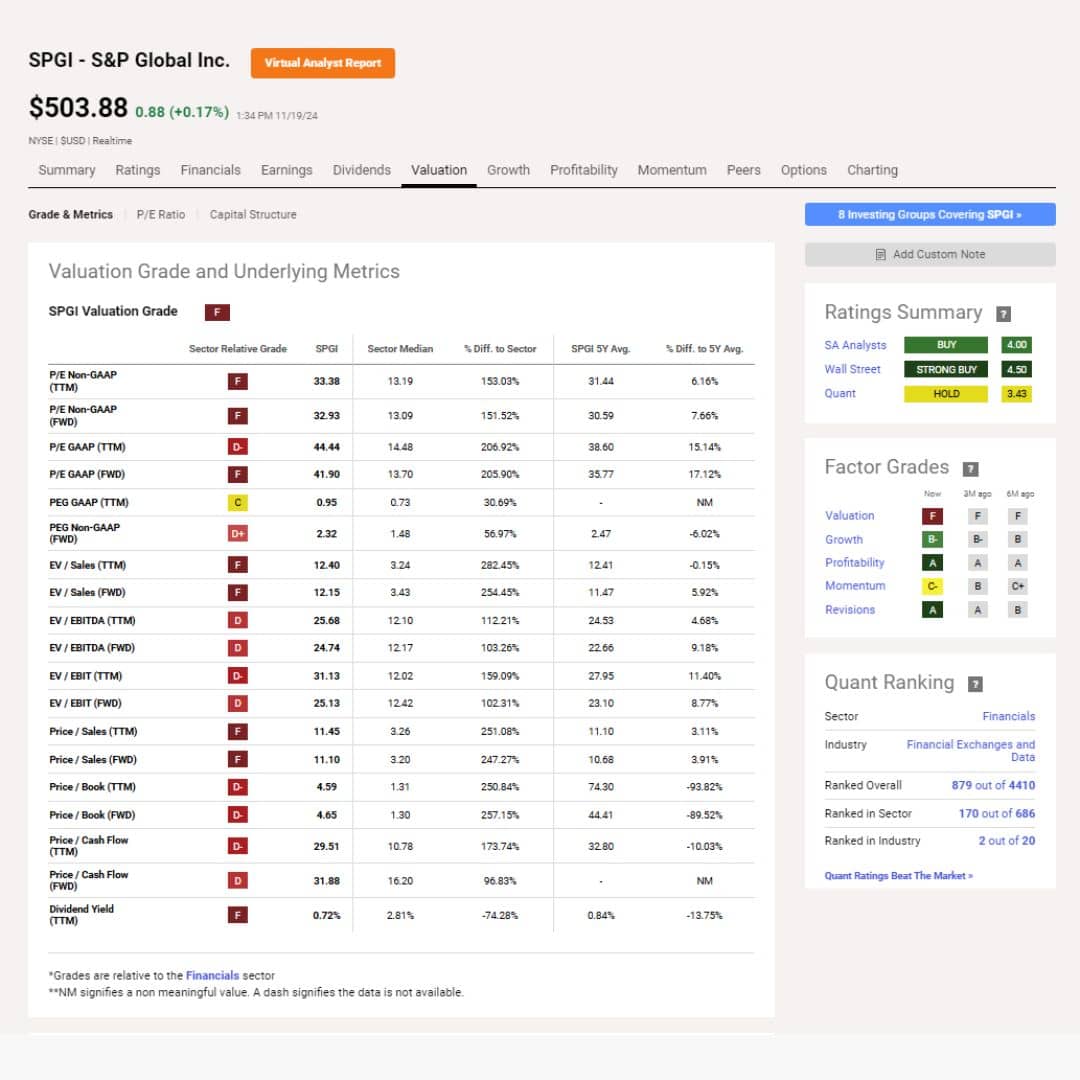Click grade badge for P/E Non-GAAP (TTM)

238,382
